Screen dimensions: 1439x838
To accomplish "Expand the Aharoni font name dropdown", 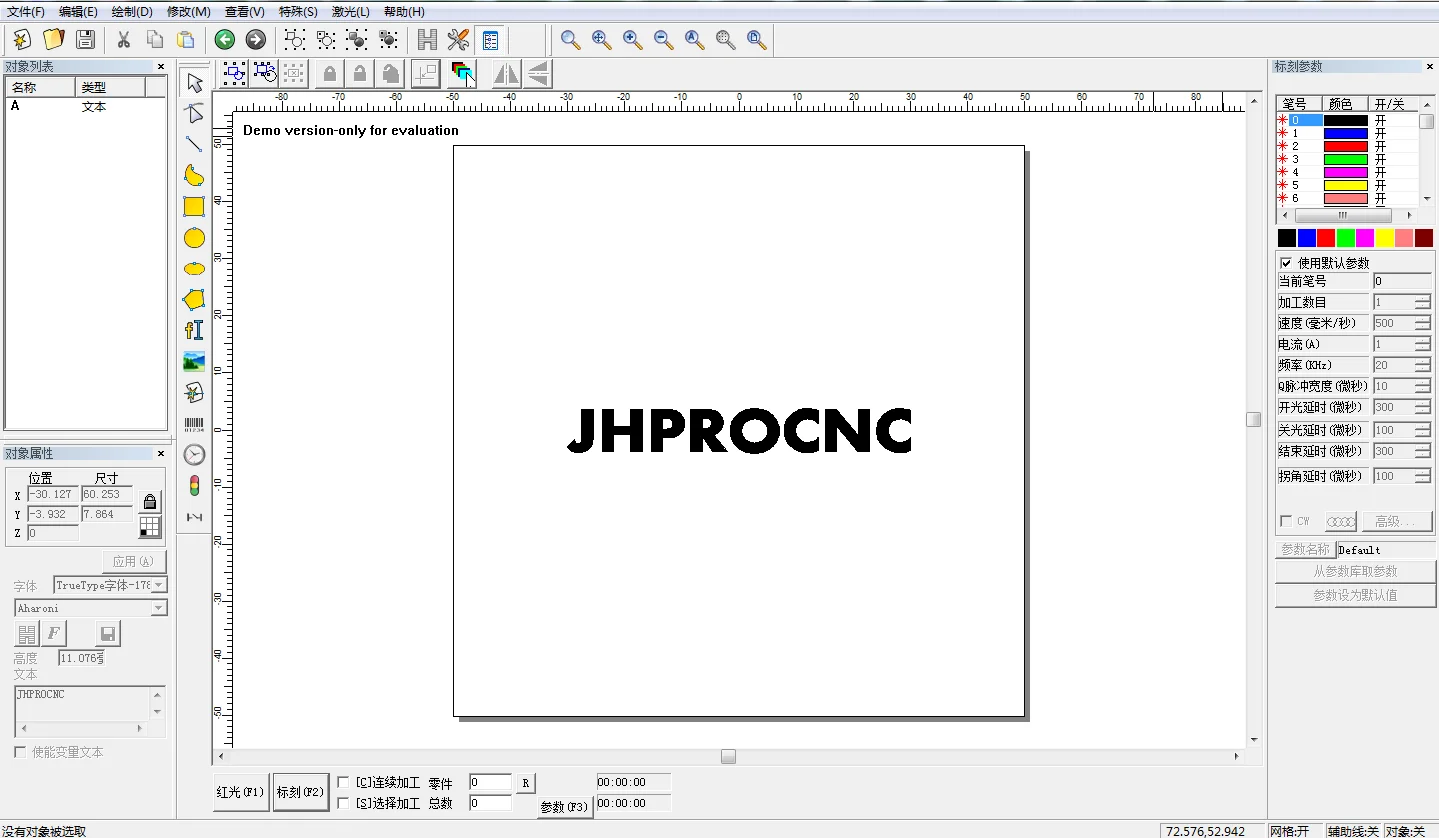I will point(159,608).
